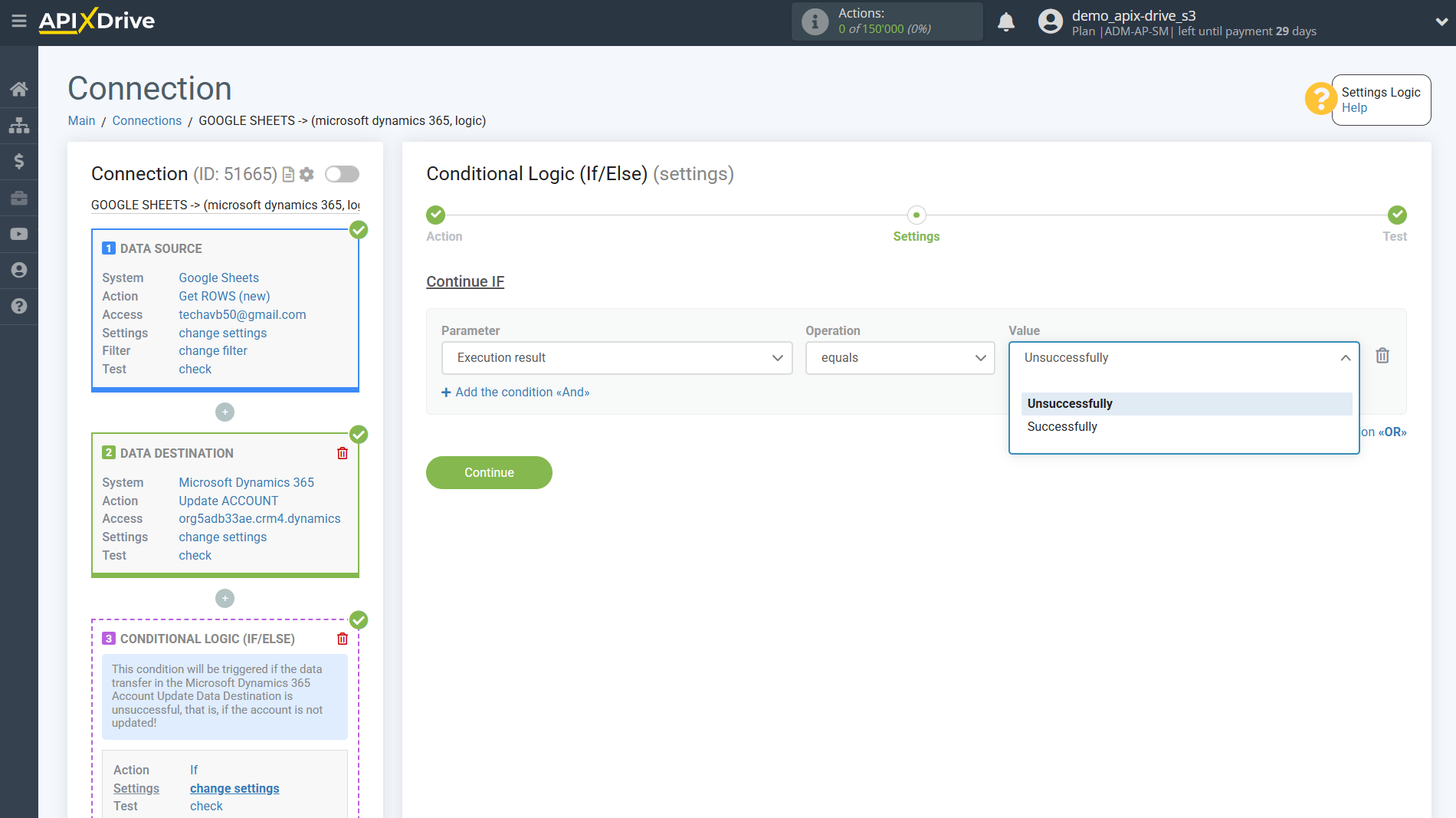Add the condition And link
This screenshot has height=818, width=1456.
tap(516, 393)
